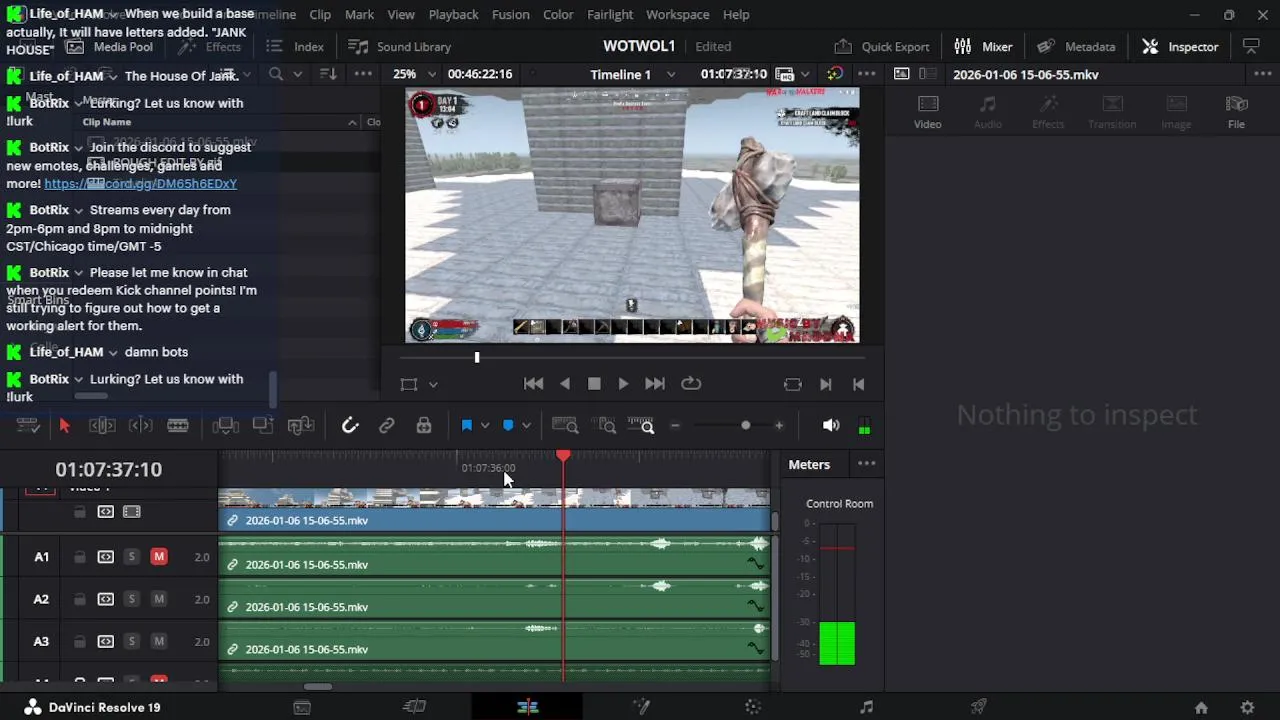Zoom in timeline with plus icon
1280x720 pixels.
pyautogui.click(x=779, y=426)
